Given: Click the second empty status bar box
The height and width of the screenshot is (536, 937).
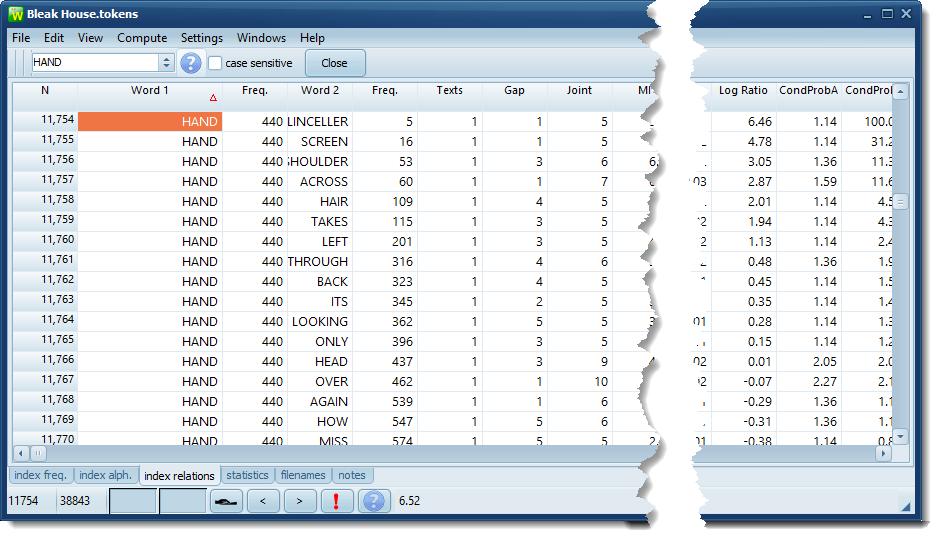Looking at the screenshot, I should coord(183,501).
